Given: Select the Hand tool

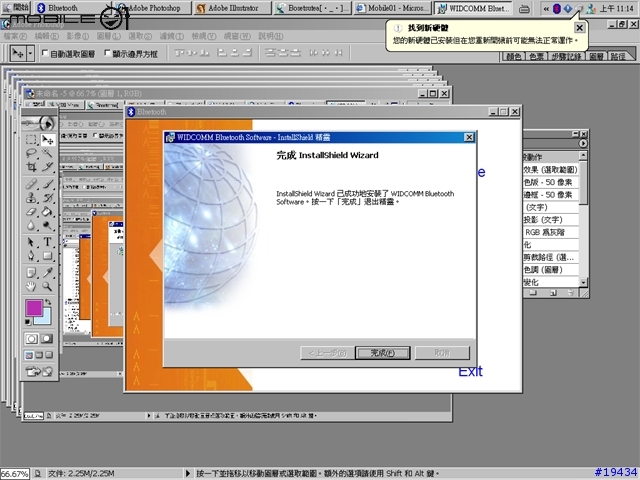Looking at the screenshot, I should pyautogui.click(x=31, y=287).
